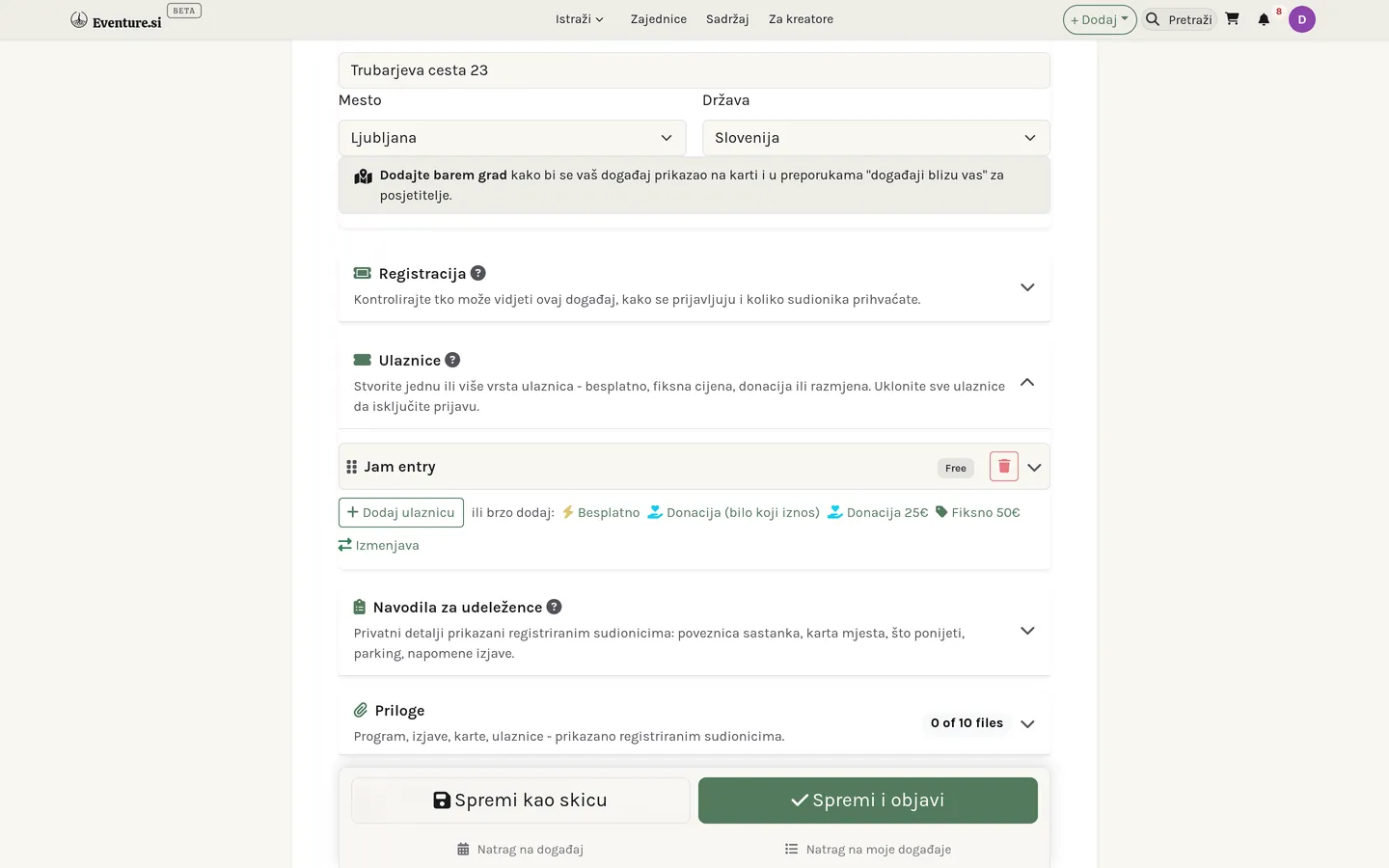This screenshot has width=1389, height=868.
Task: Open the Mesto dropdown
Action: tap(512, 138)
